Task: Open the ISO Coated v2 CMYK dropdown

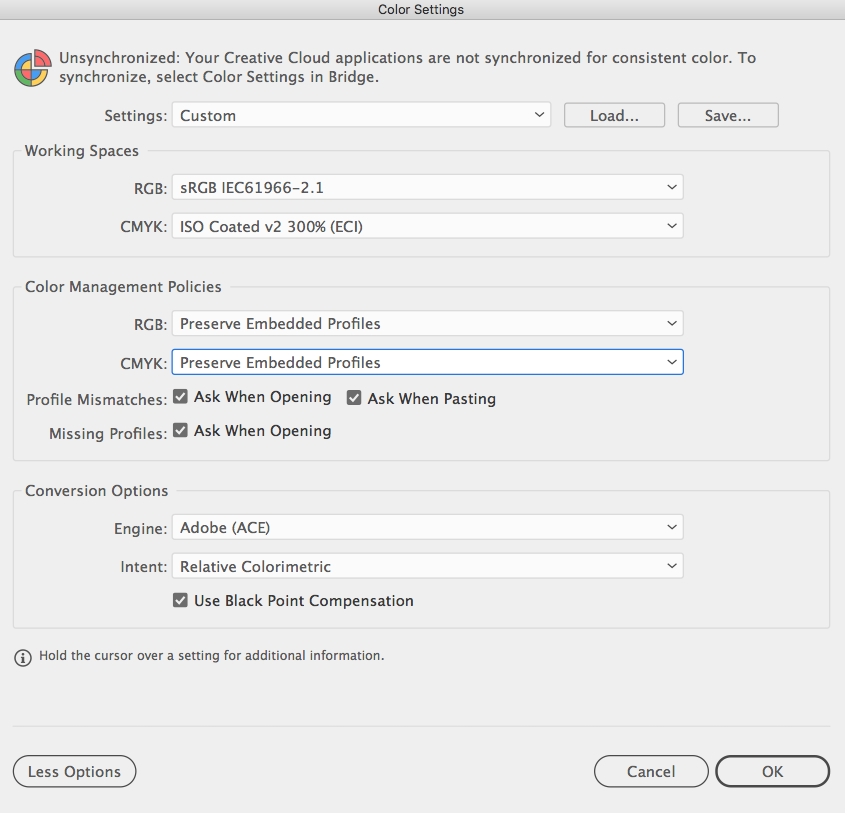Action: tap(427, 227)
